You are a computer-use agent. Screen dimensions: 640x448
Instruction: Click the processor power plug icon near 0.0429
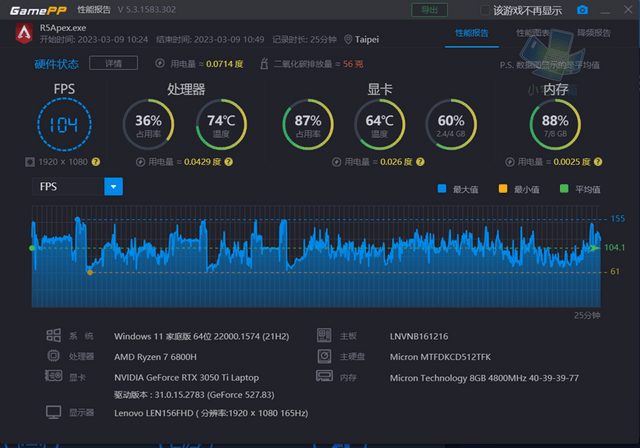(x=140, y=162)
